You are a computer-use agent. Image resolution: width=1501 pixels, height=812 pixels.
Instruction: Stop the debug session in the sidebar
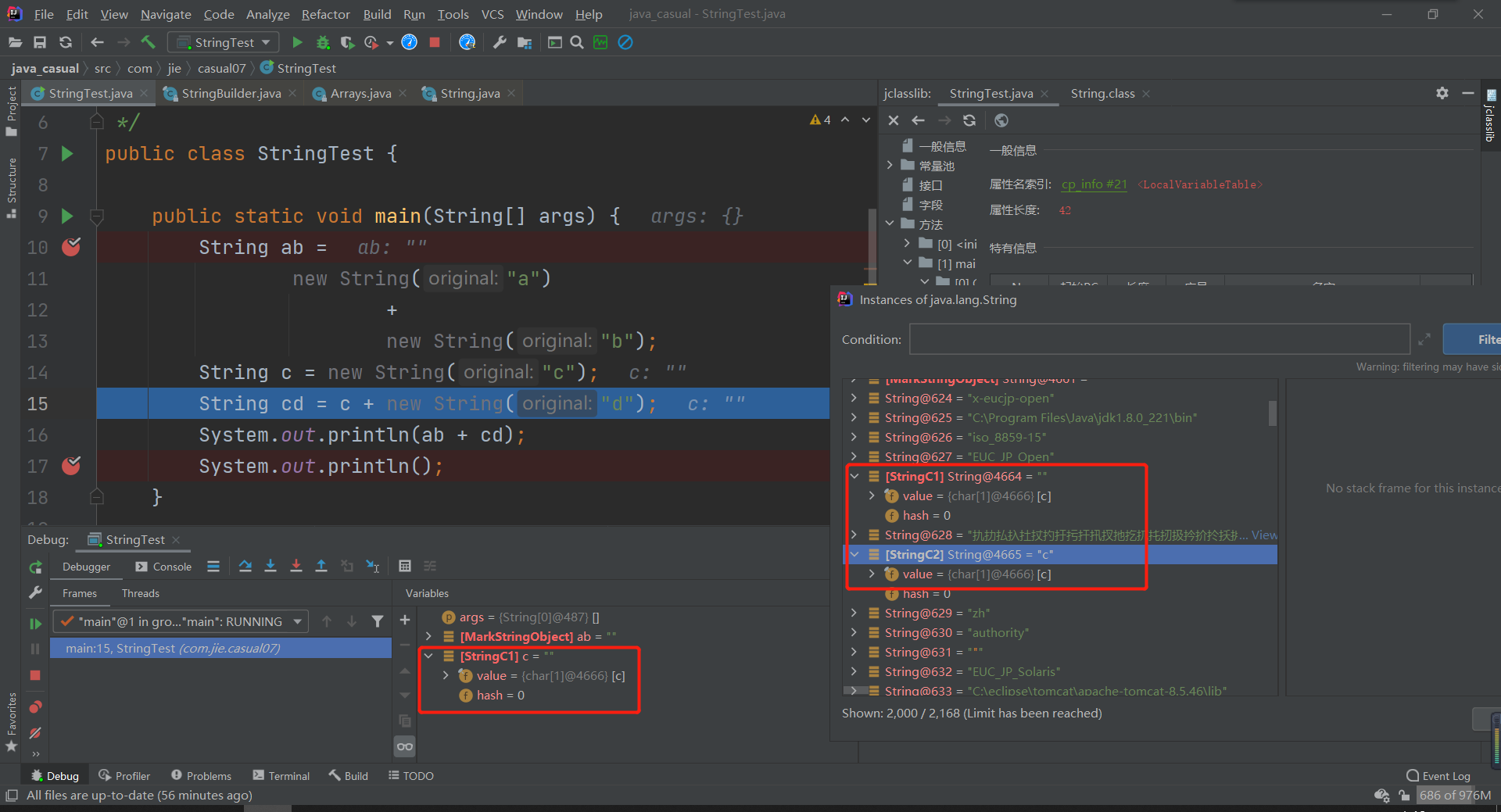tap(35, 674)
